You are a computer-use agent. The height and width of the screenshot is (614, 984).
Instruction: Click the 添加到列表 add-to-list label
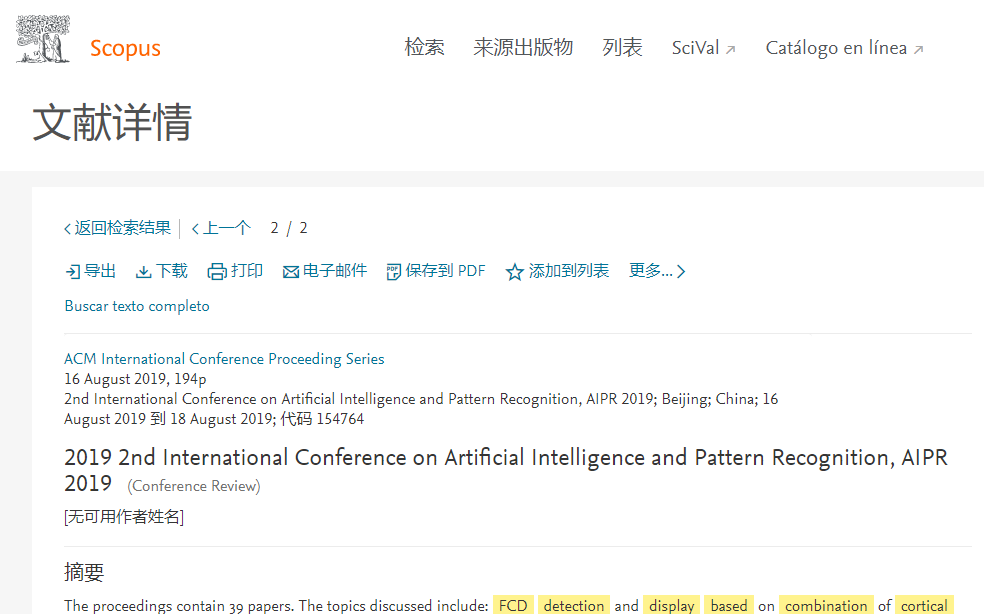(569, 271)
